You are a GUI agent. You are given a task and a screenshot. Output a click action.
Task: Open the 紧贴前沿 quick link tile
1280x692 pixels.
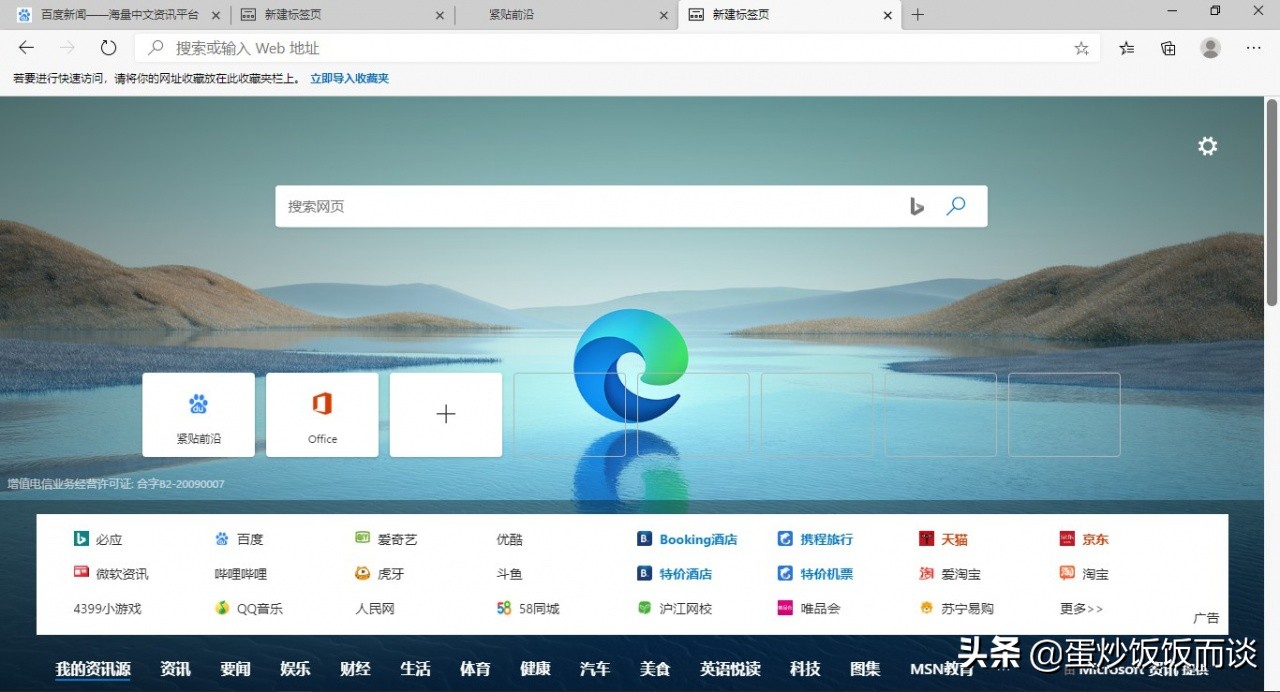198,414
